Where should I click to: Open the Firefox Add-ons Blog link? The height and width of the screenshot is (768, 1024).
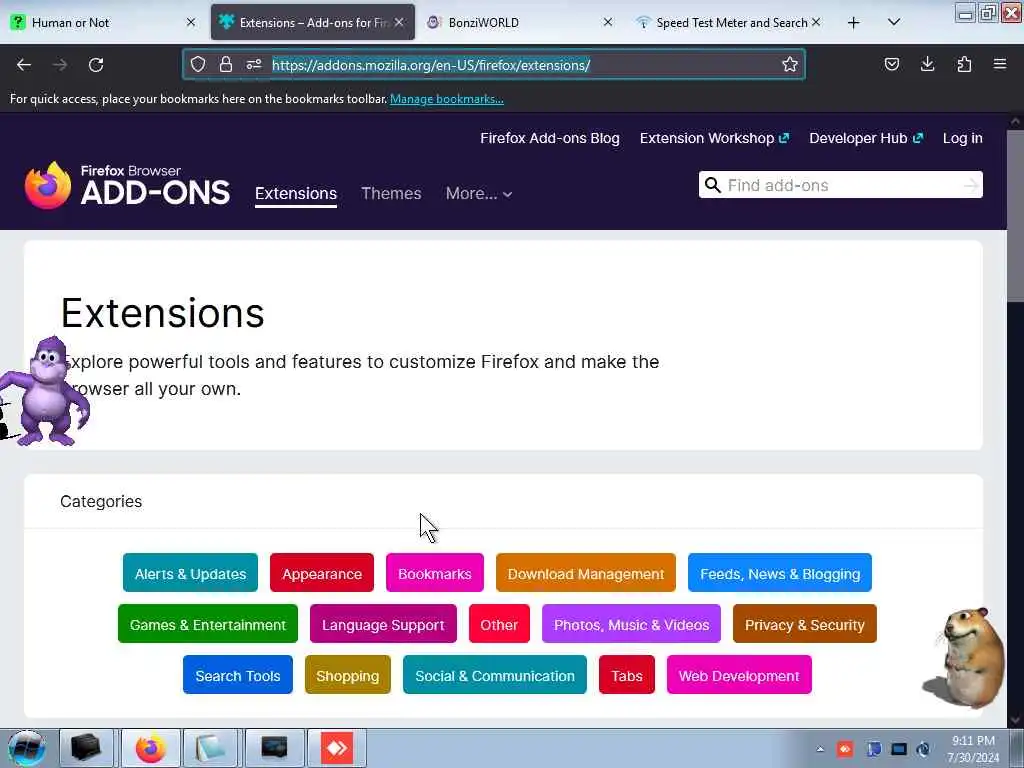[550, 138]
